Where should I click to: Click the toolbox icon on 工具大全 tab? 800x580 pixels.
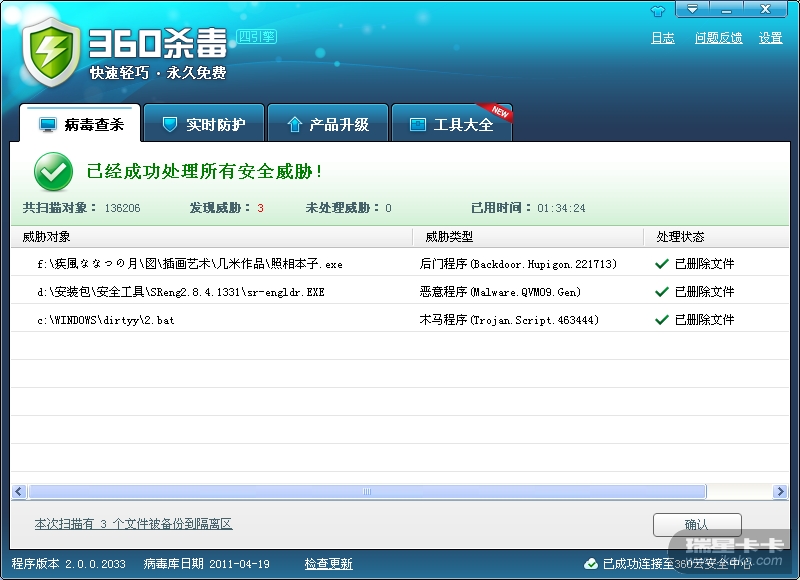[418, 124]
